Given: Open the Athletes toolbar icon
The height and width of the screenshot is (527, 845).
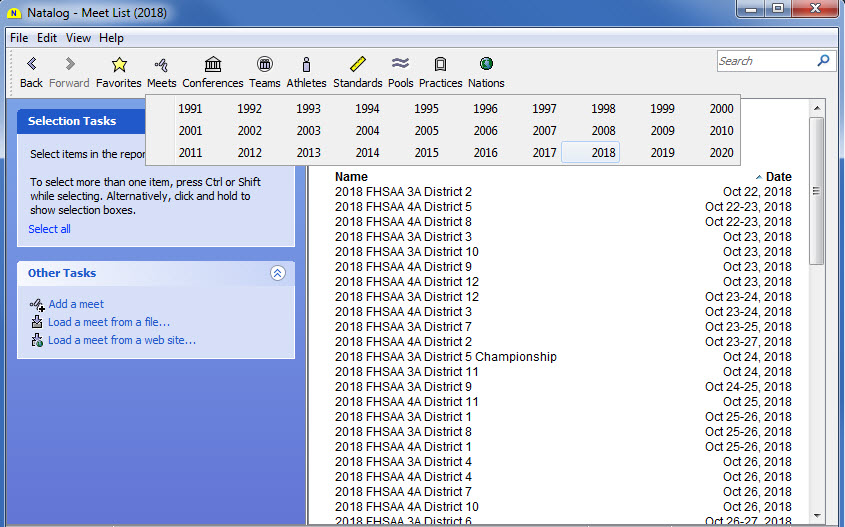Looking at the screenshot, I should [x=306, y=65].
